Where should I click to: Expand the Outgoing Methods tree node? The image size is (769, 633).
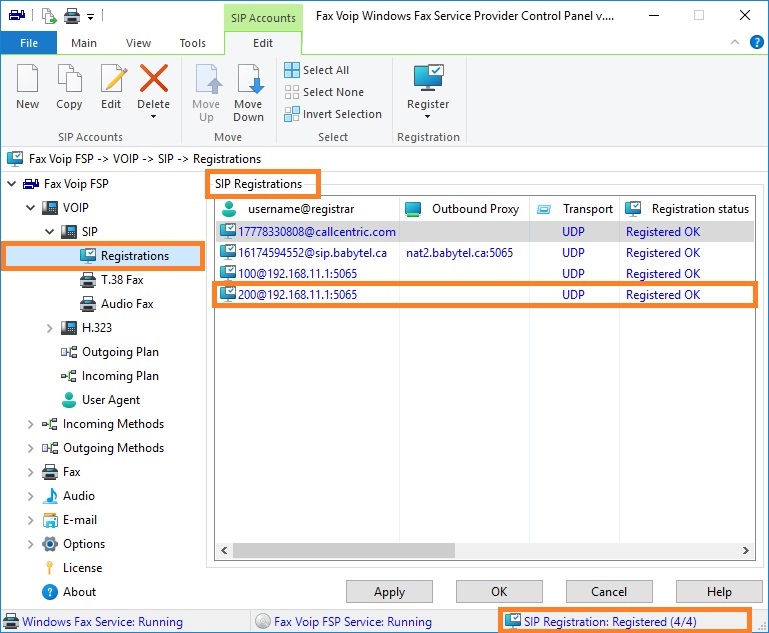(30, 448)
